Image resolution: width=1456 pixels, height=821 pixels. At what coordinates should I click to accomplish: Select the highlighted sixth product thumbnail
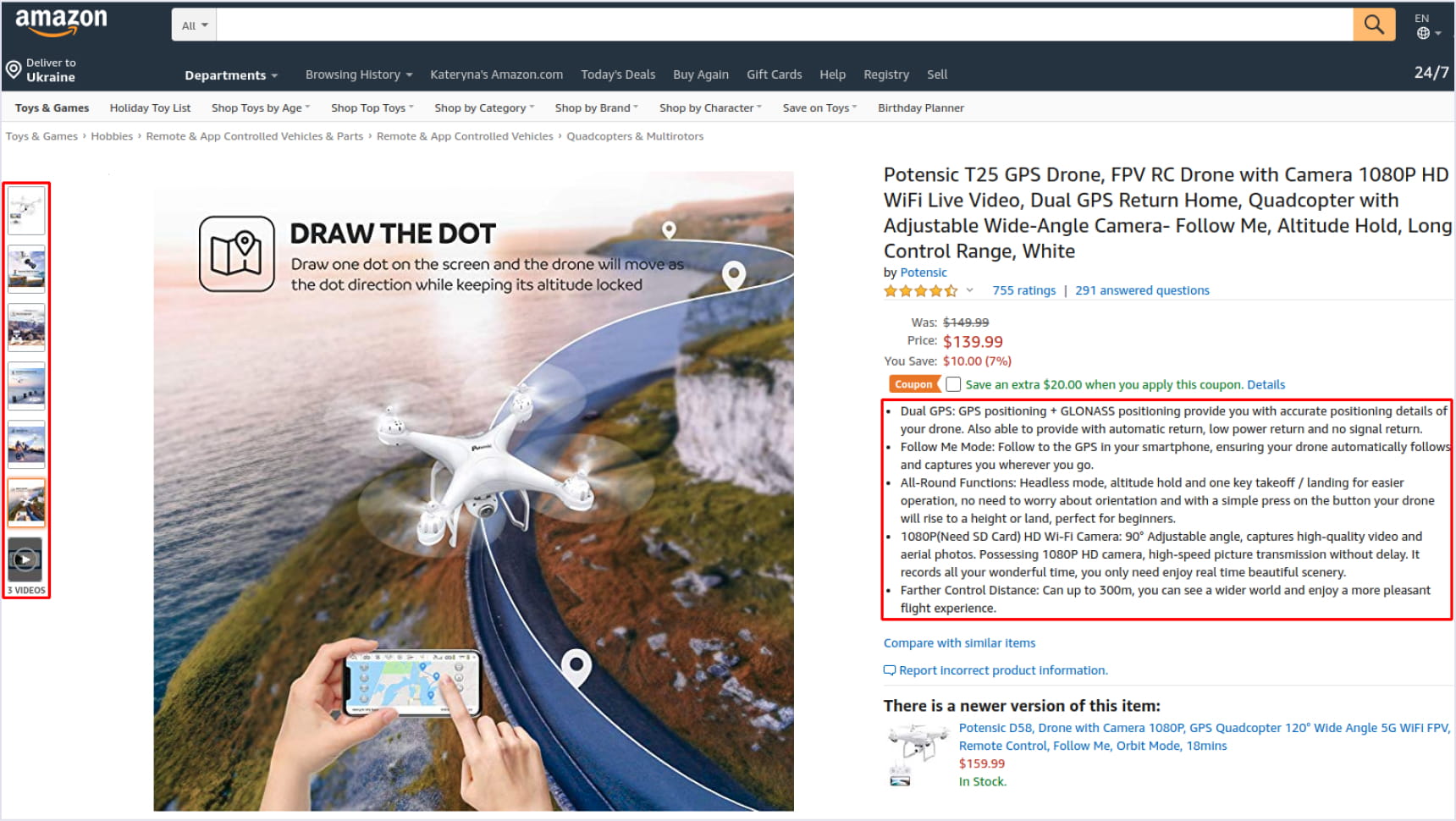[x=26, y=503]
